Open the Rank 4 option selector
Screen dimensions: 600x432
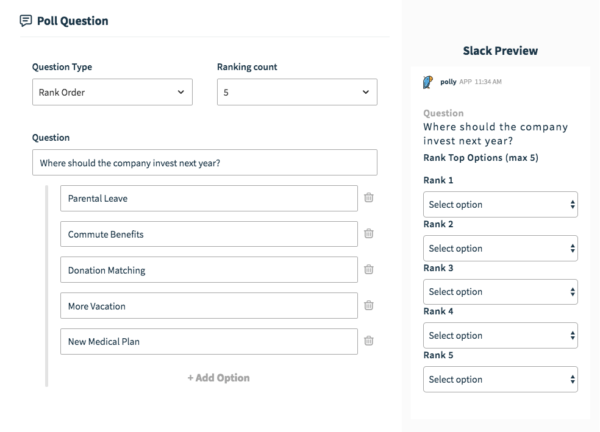[x=501, y=336]
